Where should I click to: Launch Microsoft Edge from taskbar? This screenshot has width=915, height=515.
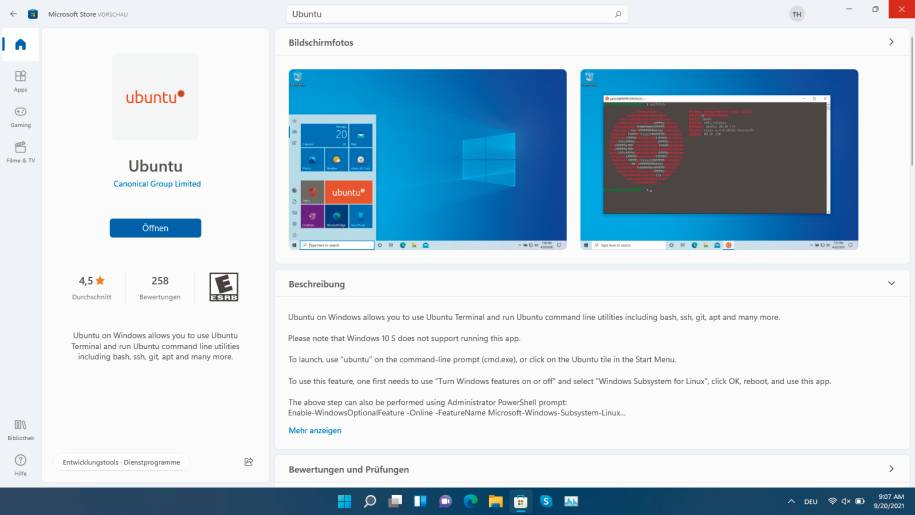click(x=470, y=501)
